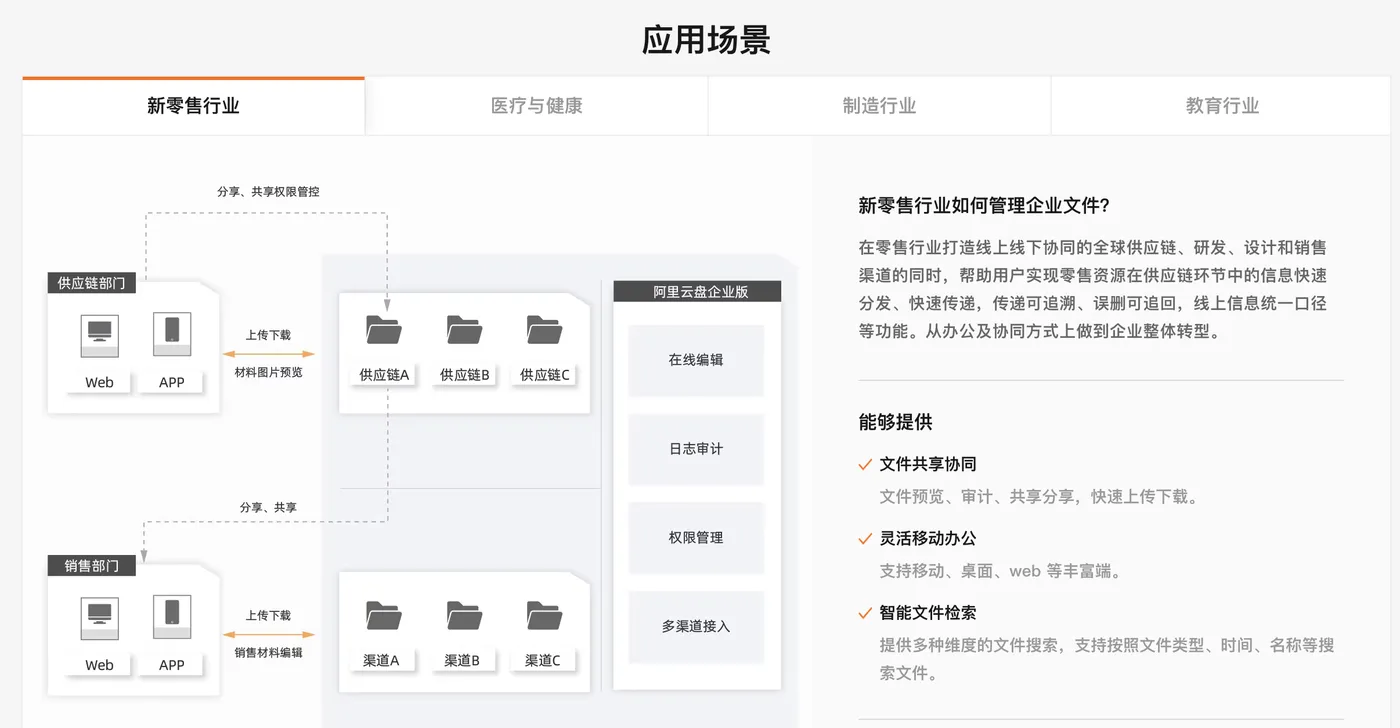This screenshot has height=728, width=1400.
Task: Select the 权限管理 option
Action: (x=696, y=538)
